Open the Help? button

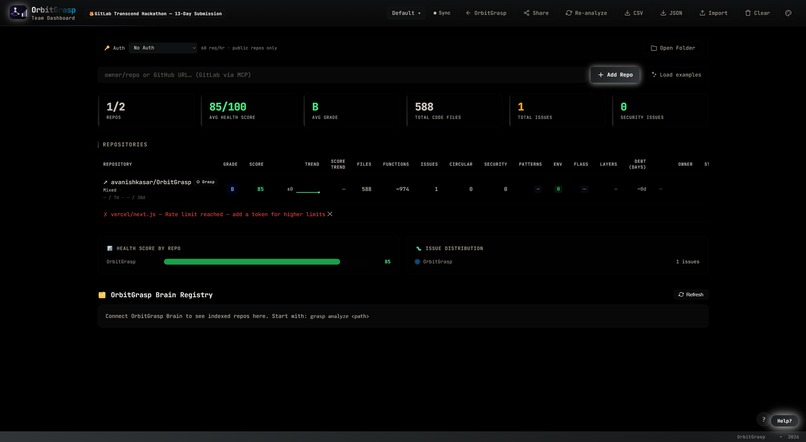(784, 420)
